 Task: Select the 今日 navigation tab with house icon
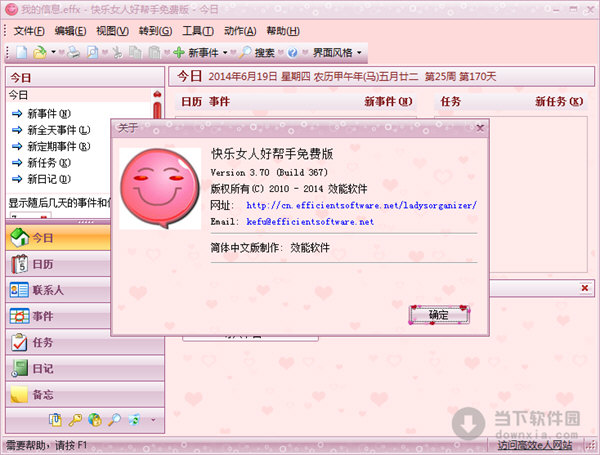tap(58, 238)
